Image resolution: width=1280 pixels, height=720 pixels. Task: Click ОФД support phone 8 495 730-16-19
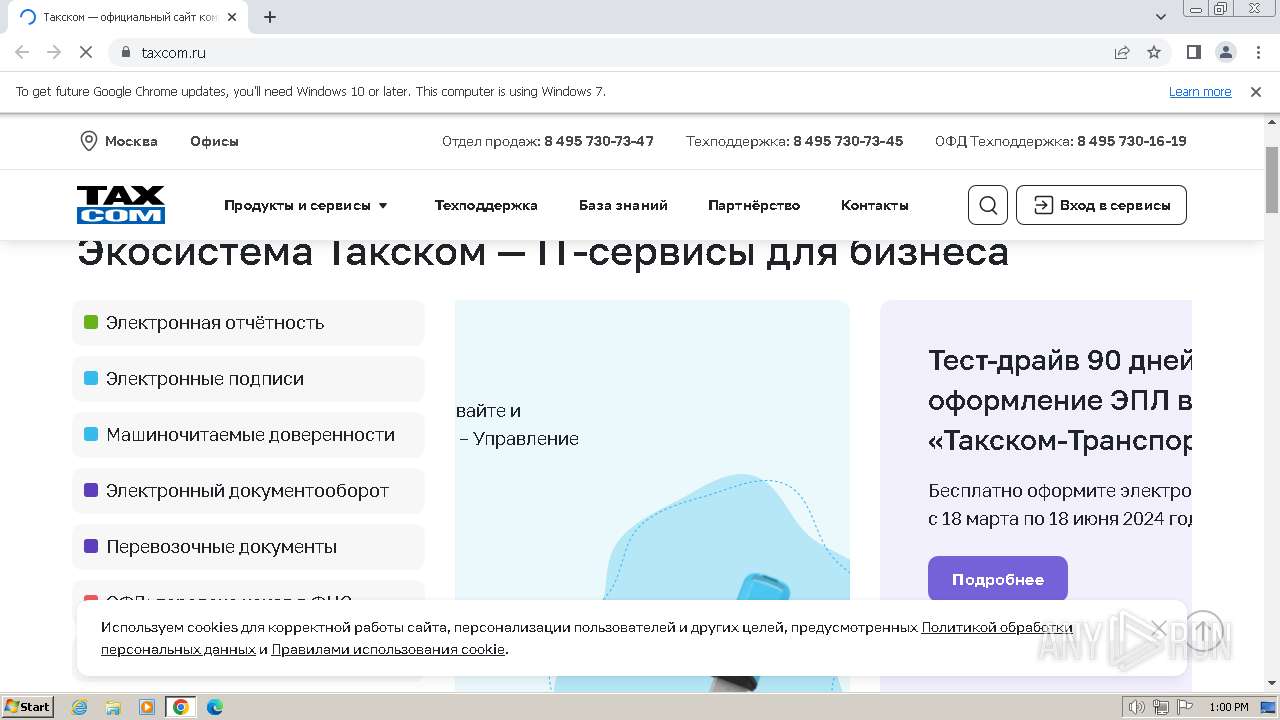tap(1132, 141)
